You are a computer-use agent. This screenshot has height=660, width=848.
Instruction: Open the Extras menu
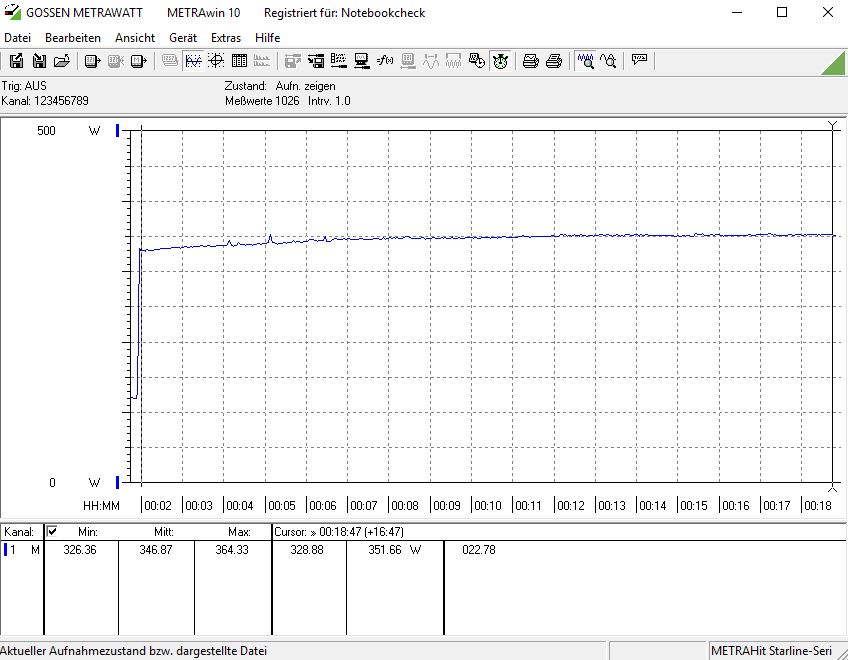pos(226,37)
